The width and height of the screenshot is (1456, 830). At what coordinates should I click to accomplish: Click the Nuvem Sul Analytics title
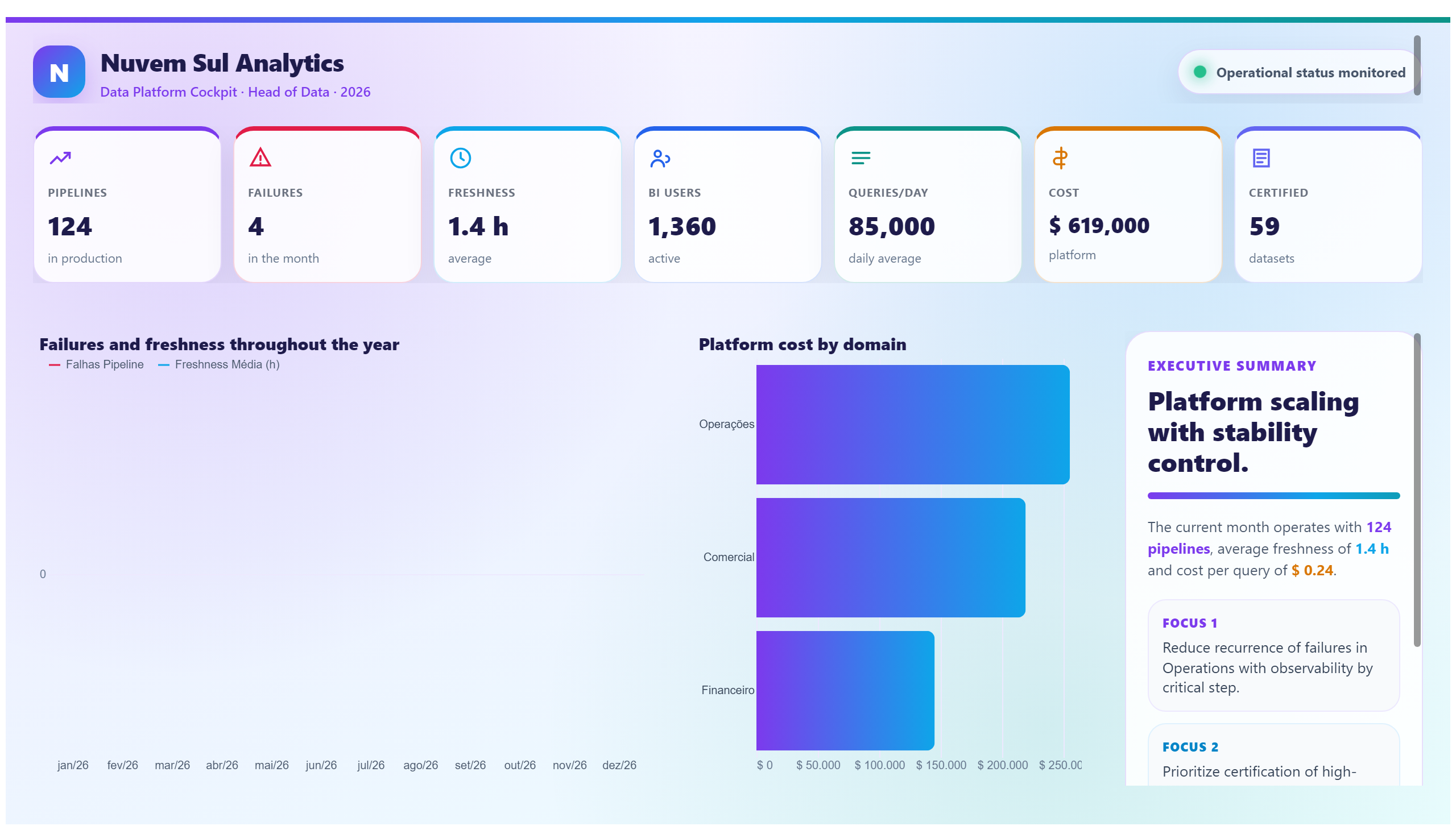pyautogui.click(x=222, y=63)
